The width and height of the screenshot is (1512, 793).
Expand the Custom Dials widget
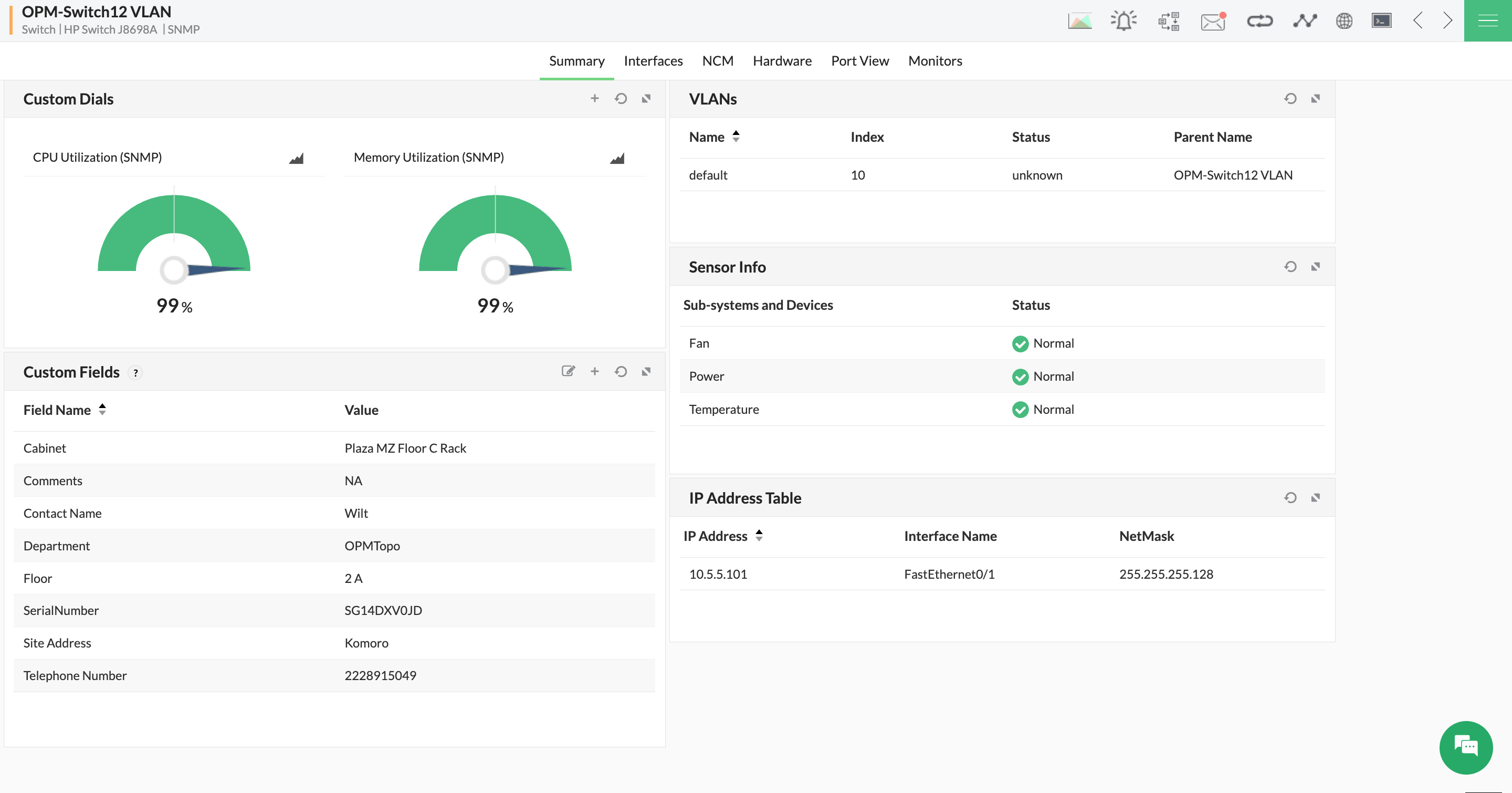(x=646, y=99)
